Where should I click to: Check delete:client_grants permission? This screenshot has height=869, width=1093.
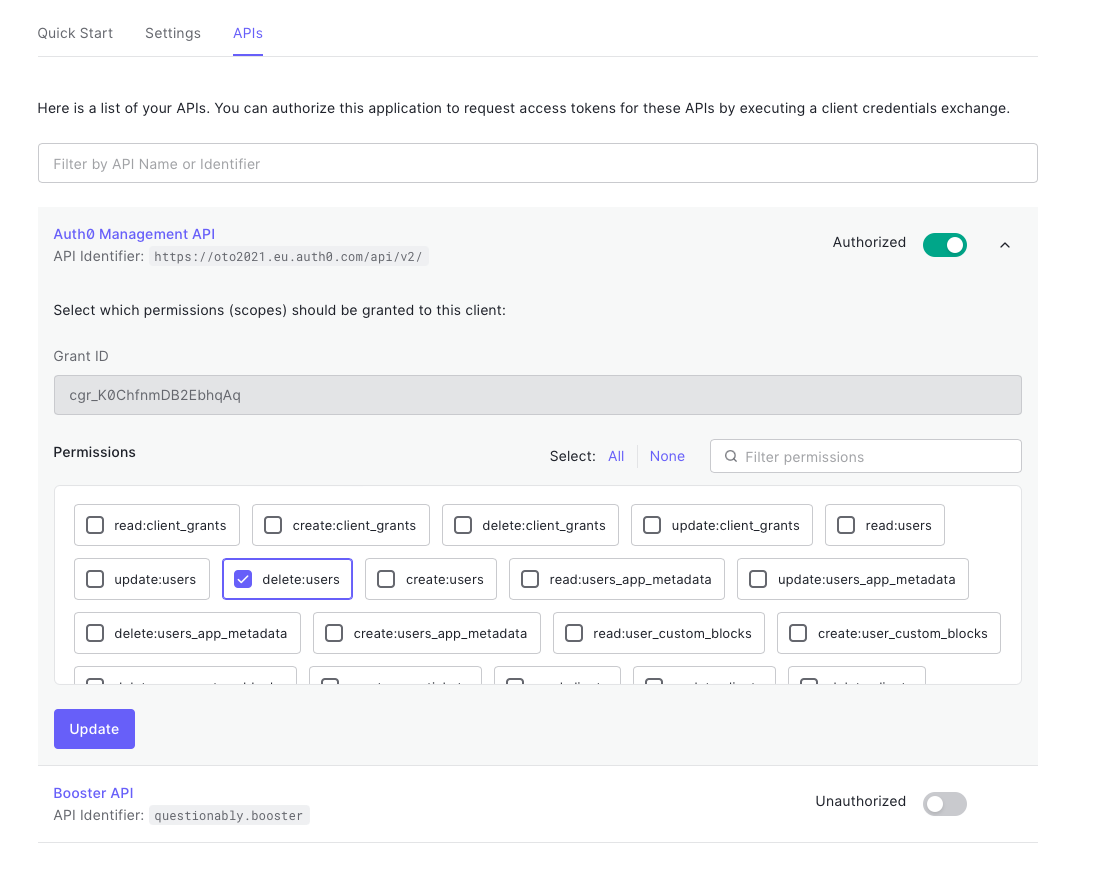463,525
